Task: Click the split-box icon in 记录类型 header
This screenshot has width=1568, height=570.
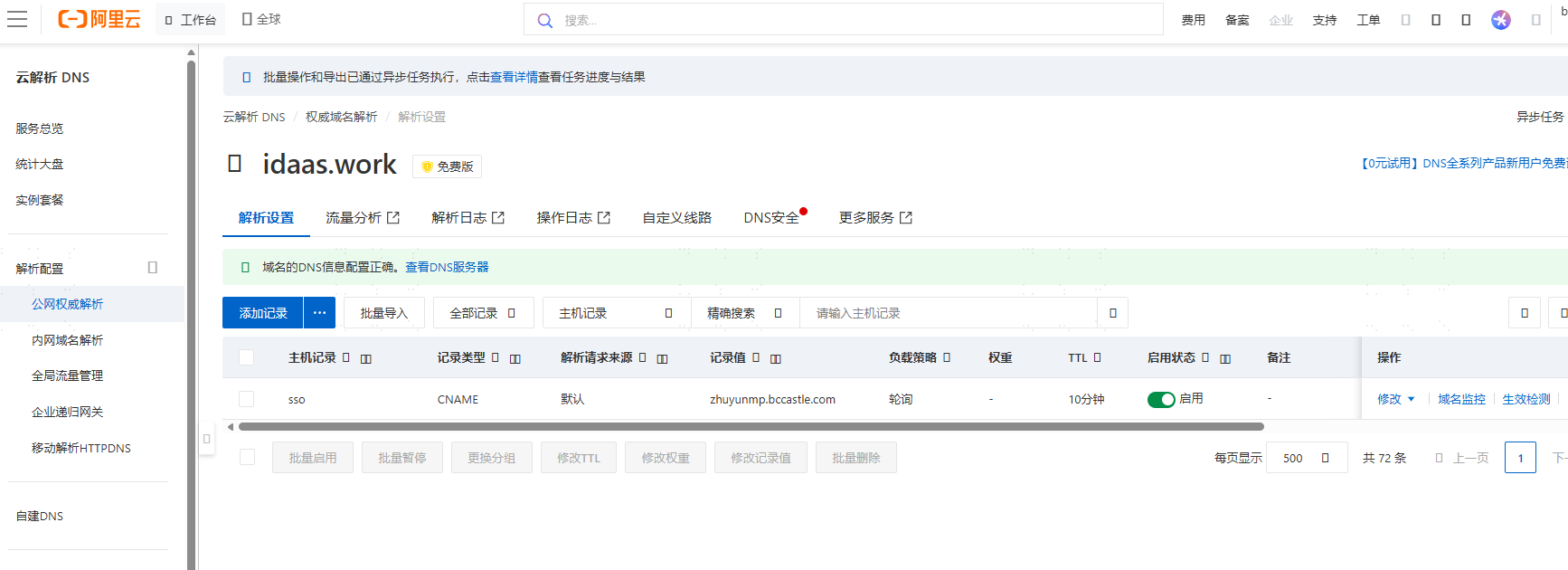Action: [x=515, y=359]
